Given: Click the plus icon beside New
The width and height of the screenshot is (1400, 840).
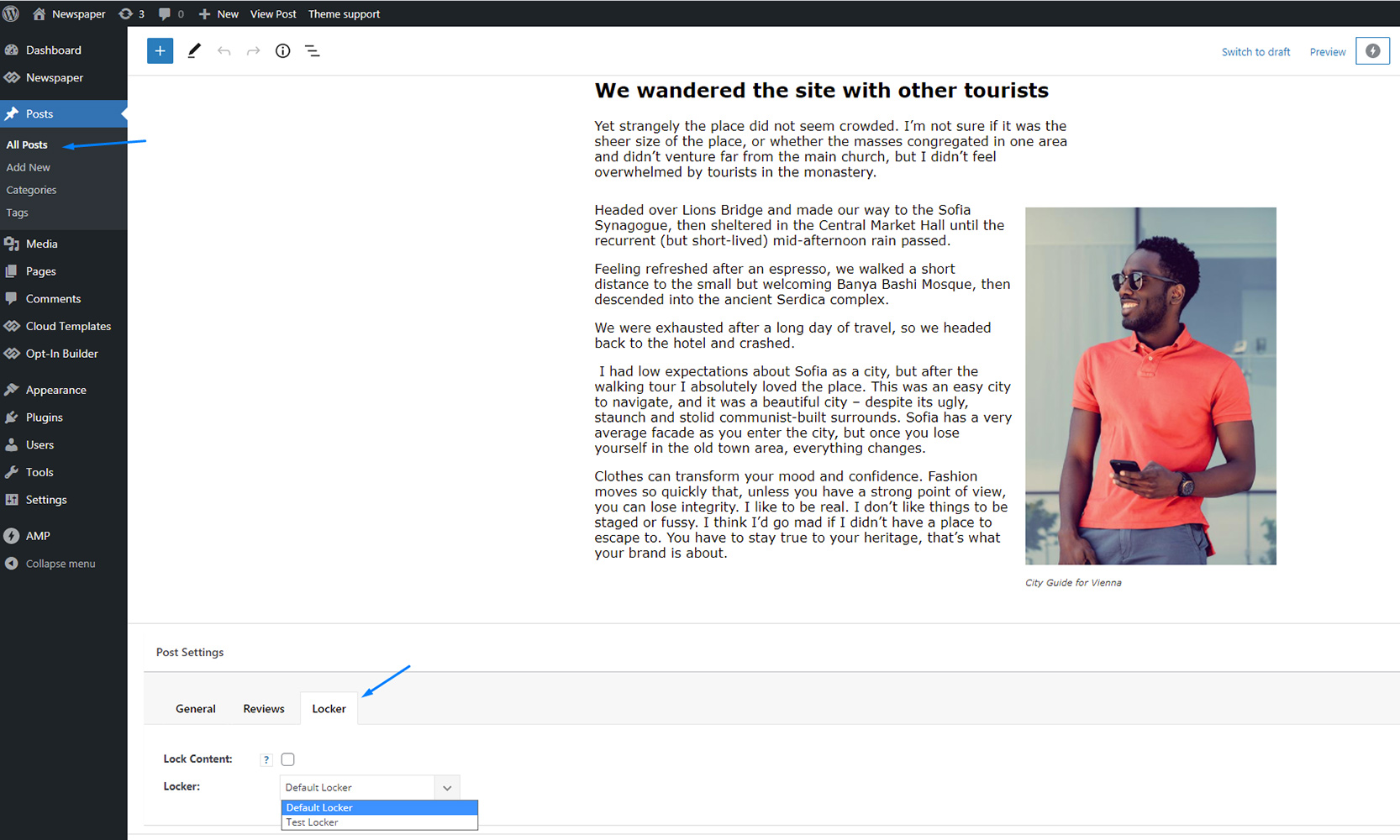Looking at the screenshot, I should (x=204, y=13).
